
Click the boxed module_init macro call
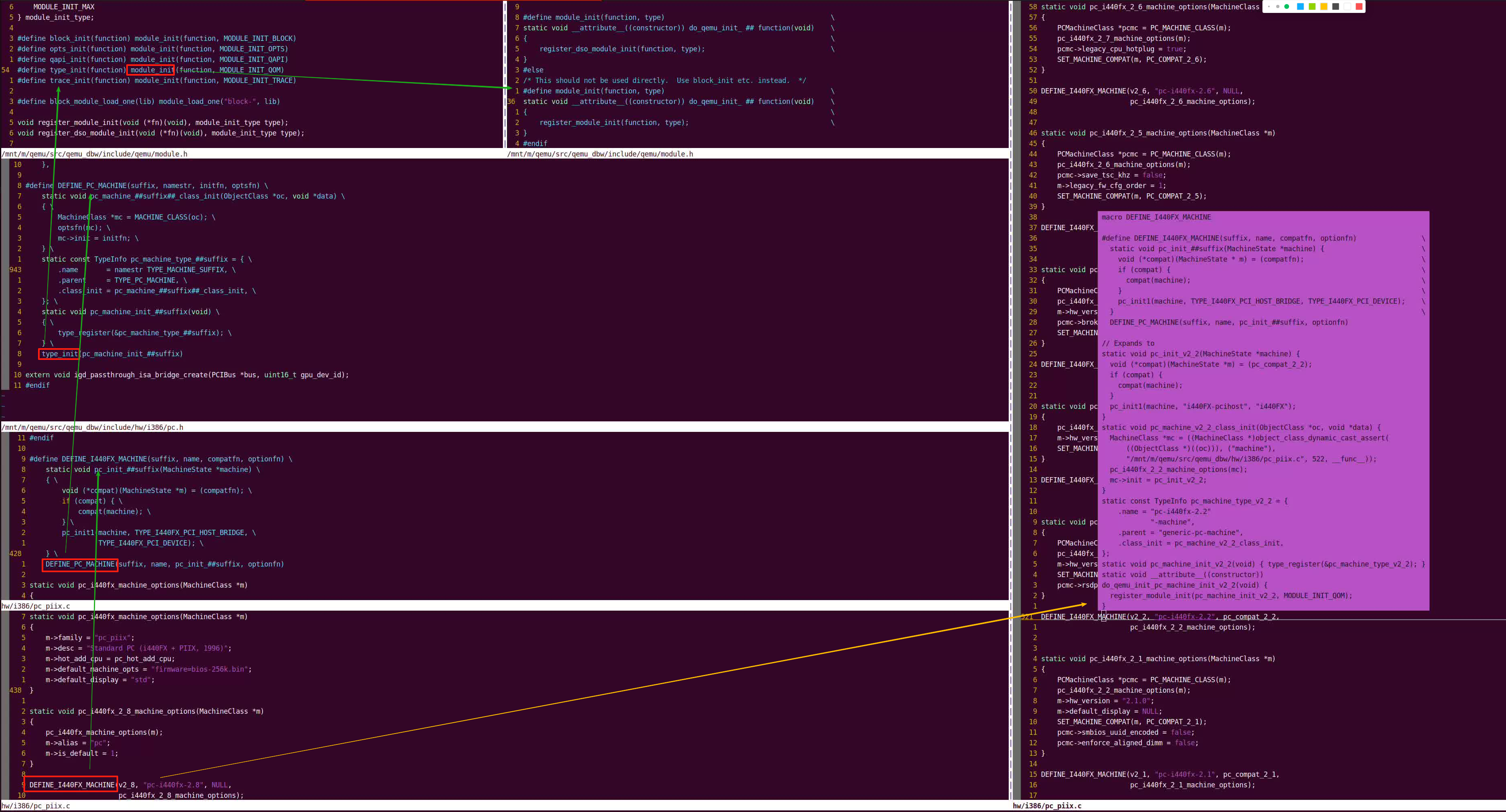coord(151,70)
